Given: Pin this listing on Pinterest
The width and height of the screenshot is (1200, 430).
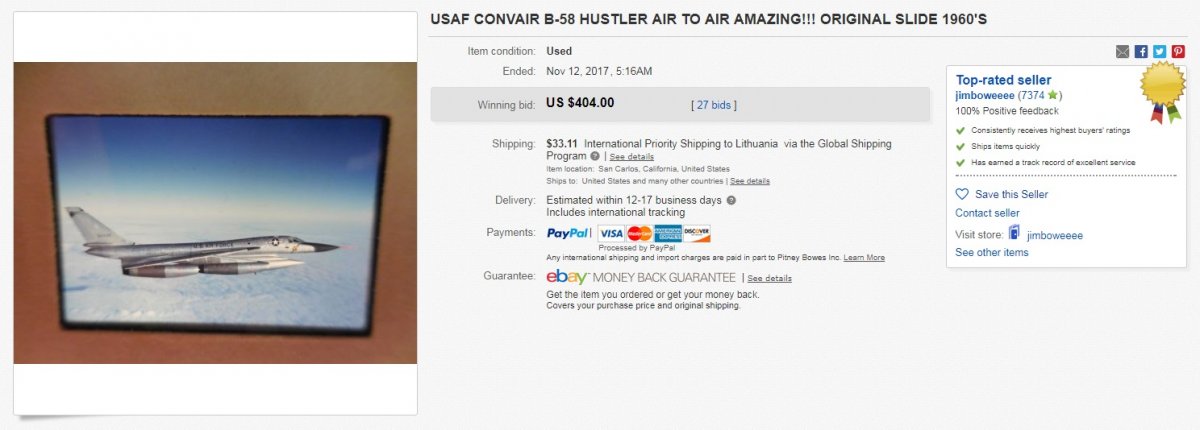Looking at the screenshot, I should pos(1177,52).
